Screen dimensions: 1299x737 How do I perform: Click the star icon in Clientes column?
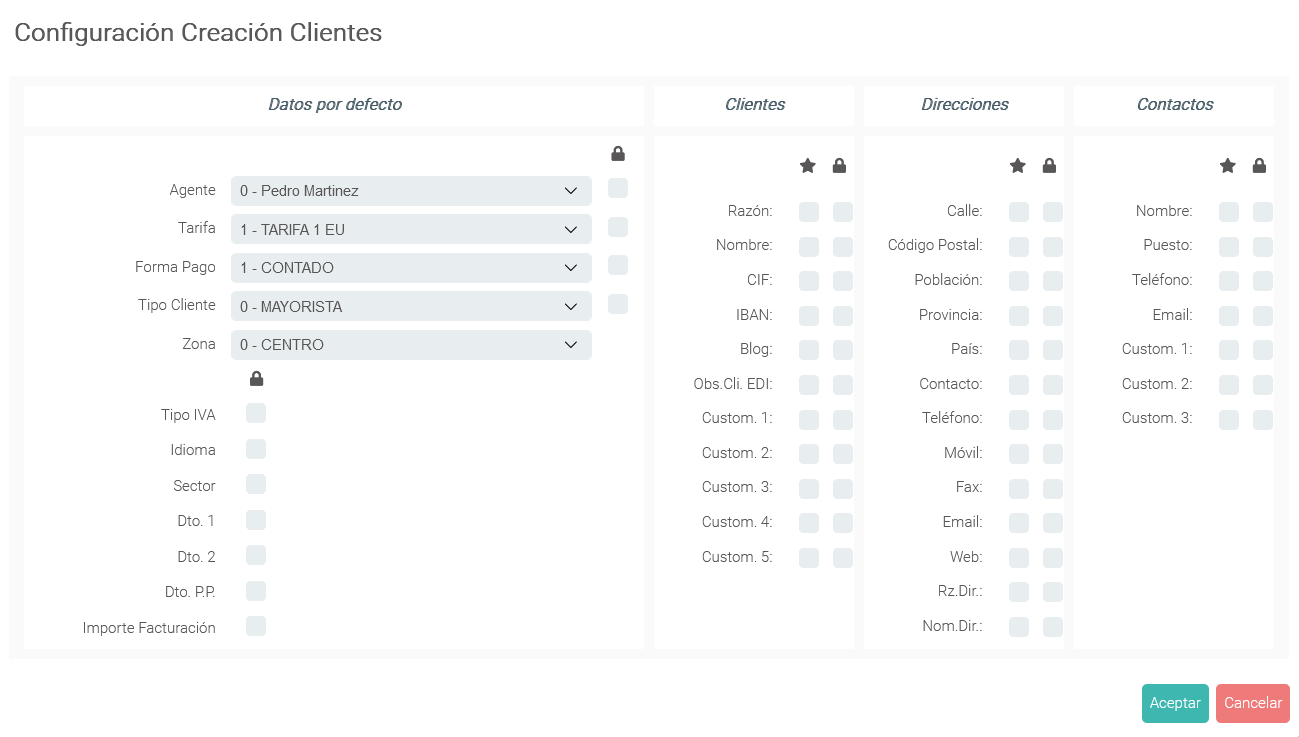(808, 166)
